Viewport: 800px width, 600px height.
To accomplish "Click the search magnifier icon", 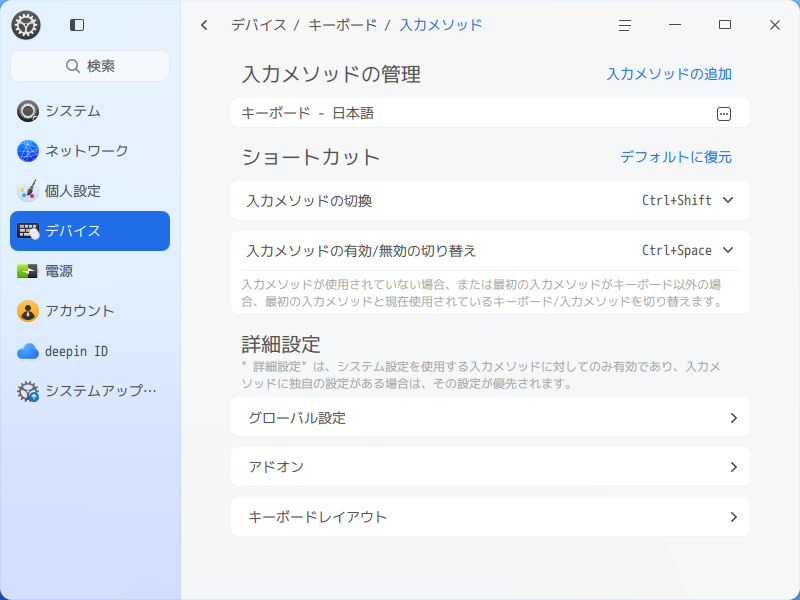I will (73, 66).
